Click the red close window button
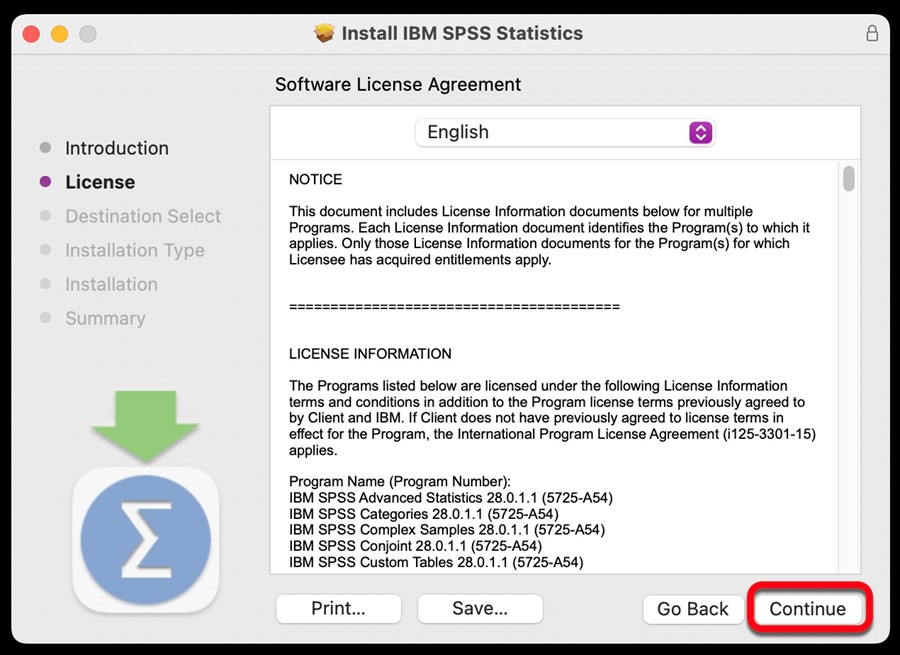Viewport: 900px width, 655px height. [x=31, y=34]
